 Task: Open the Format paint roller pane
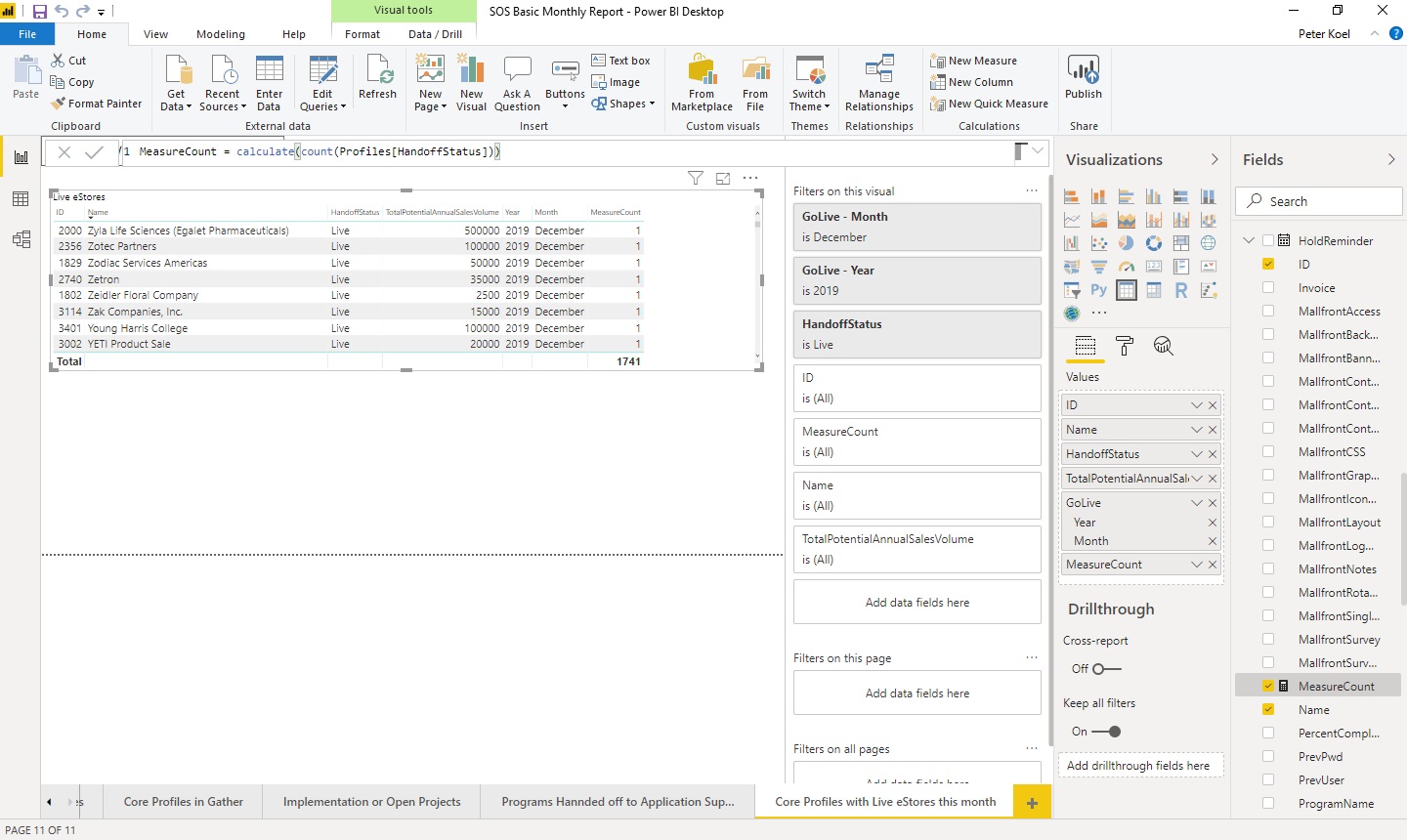click(1125, 346)
